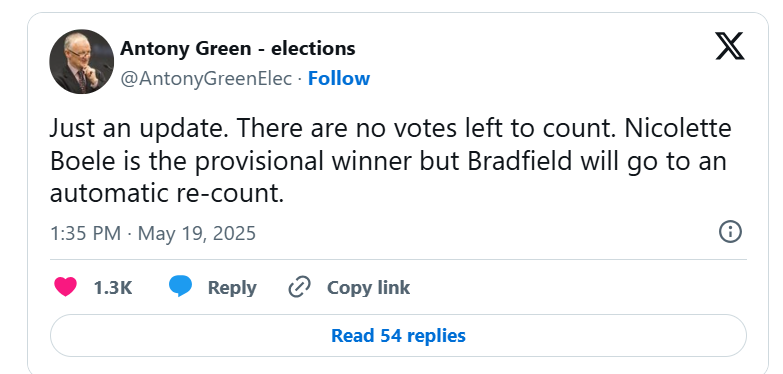Click 'Boele is the provisional winner' text line
Image resolution: width=783 pixels, height=374 pixels.
(x=231, y=161)
